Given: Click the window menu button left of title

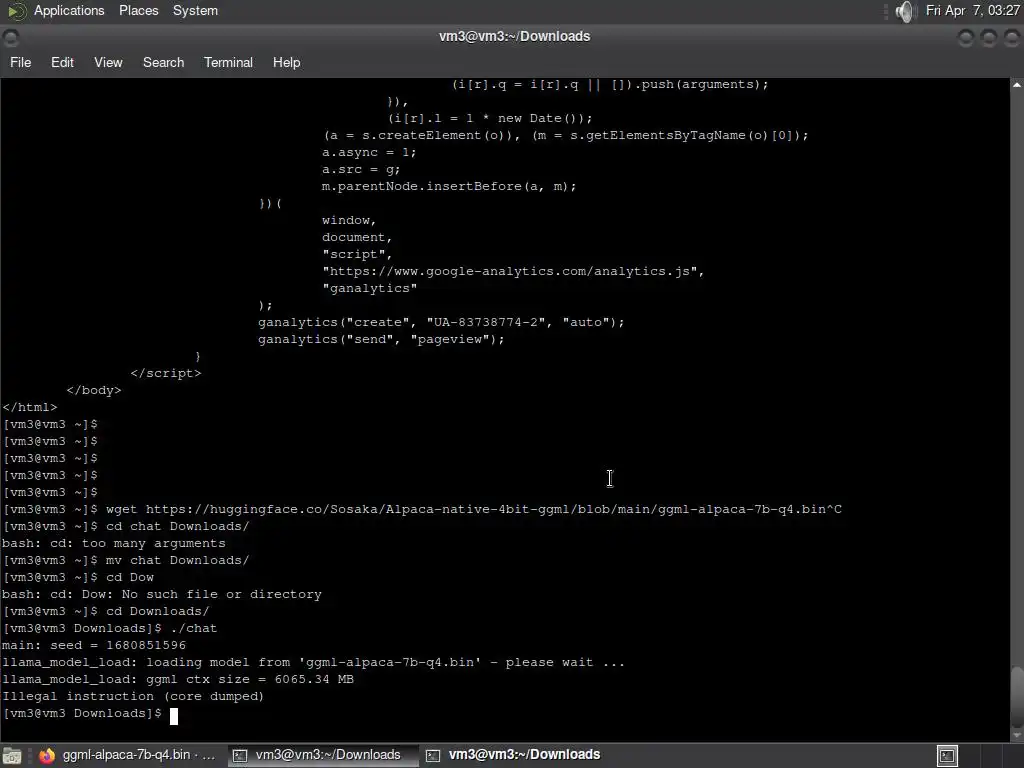Looking at the screenshot, I should pos(10,37).
